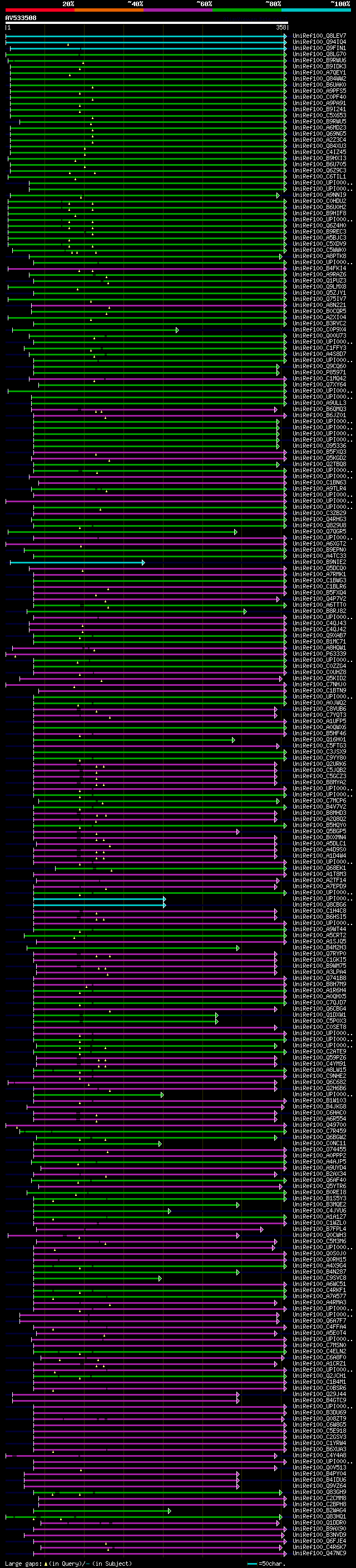Image resolution: width=356 pixels, height=1568 pixels.
Task: Click the green alignment bar for Q8LG70
Action: click(x=146, y=54)
